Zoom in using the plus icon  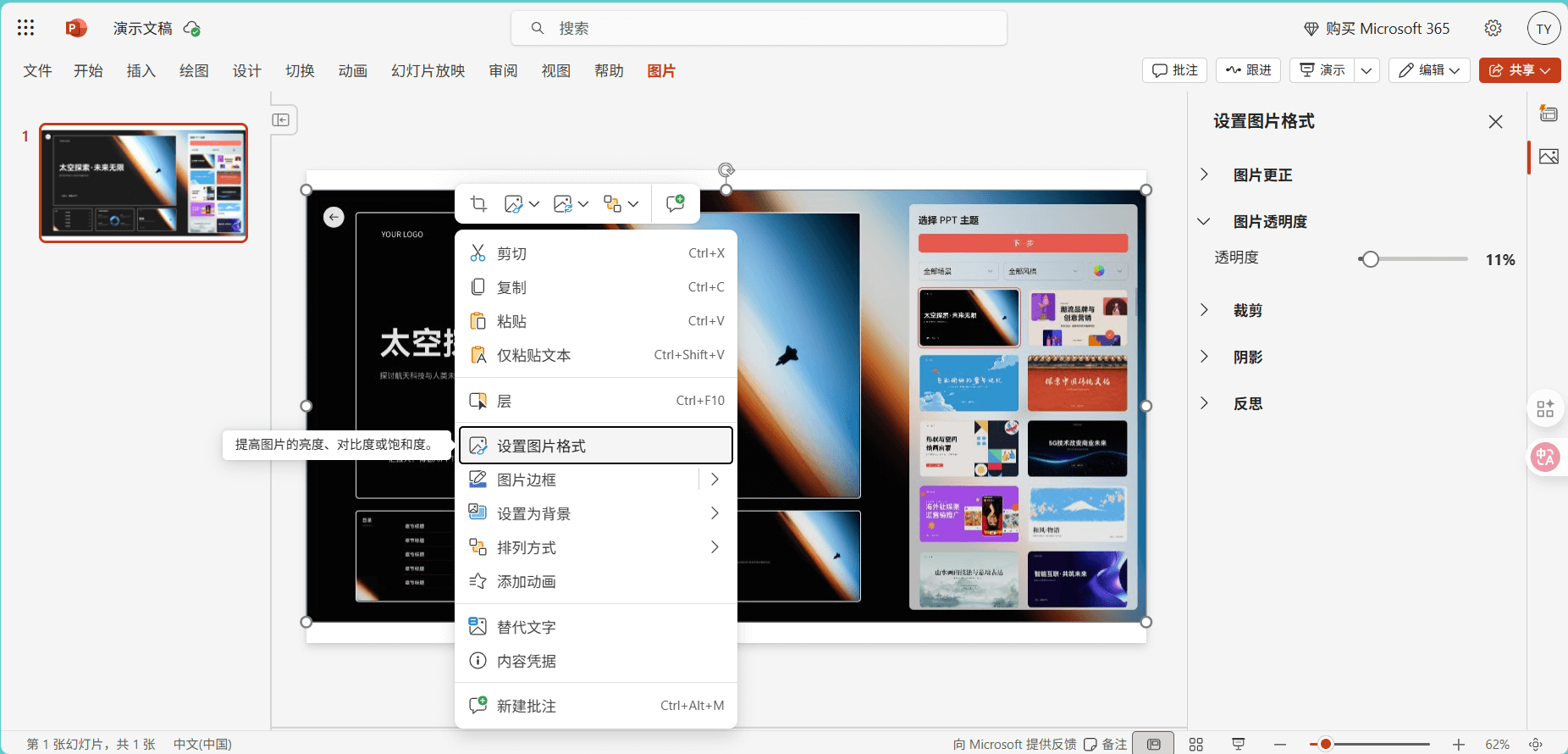pos(1458,744)
